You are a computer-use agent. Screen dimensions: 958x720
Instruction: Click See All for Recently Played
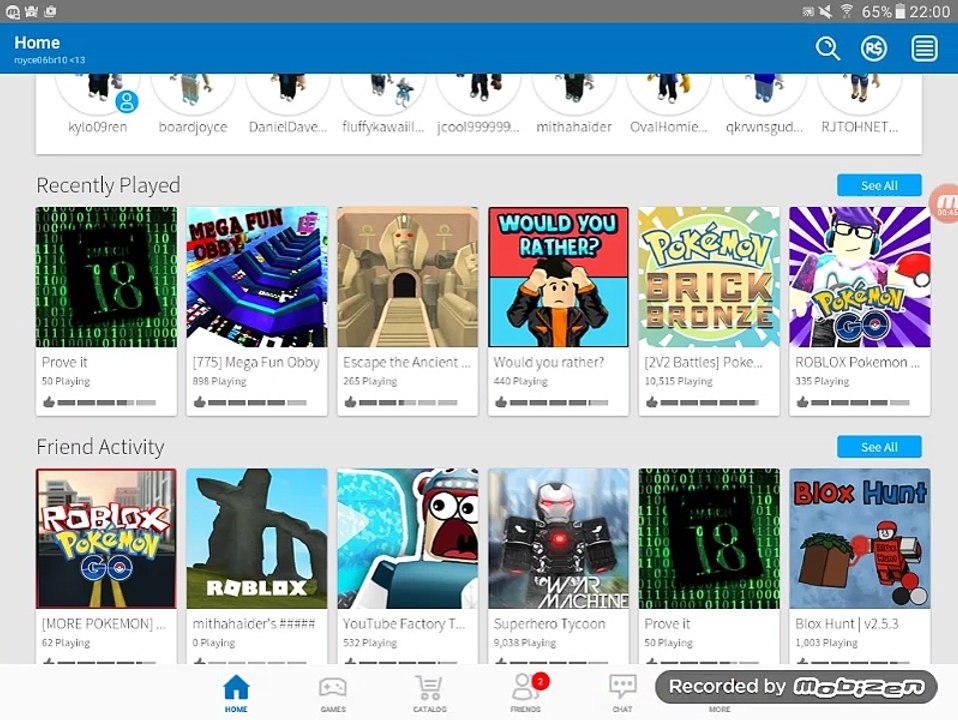[879, 185]
